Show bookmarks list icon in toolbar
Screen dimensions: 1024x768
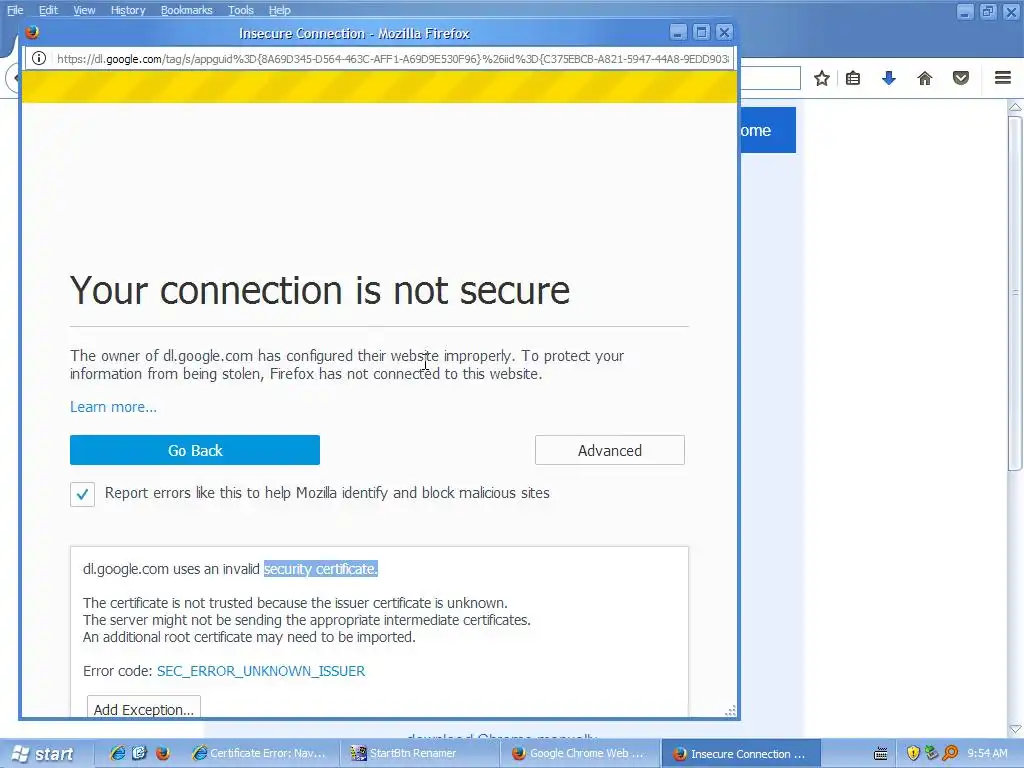(853, 78)
